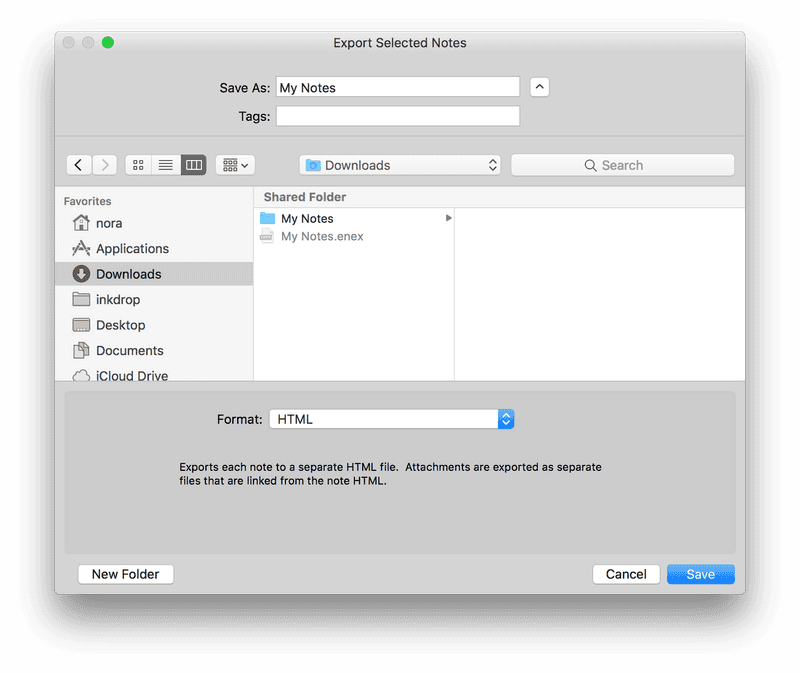Collapse the dialog with the chevron button
Screen dimensions: 800x673
click(x=539, y=87)
